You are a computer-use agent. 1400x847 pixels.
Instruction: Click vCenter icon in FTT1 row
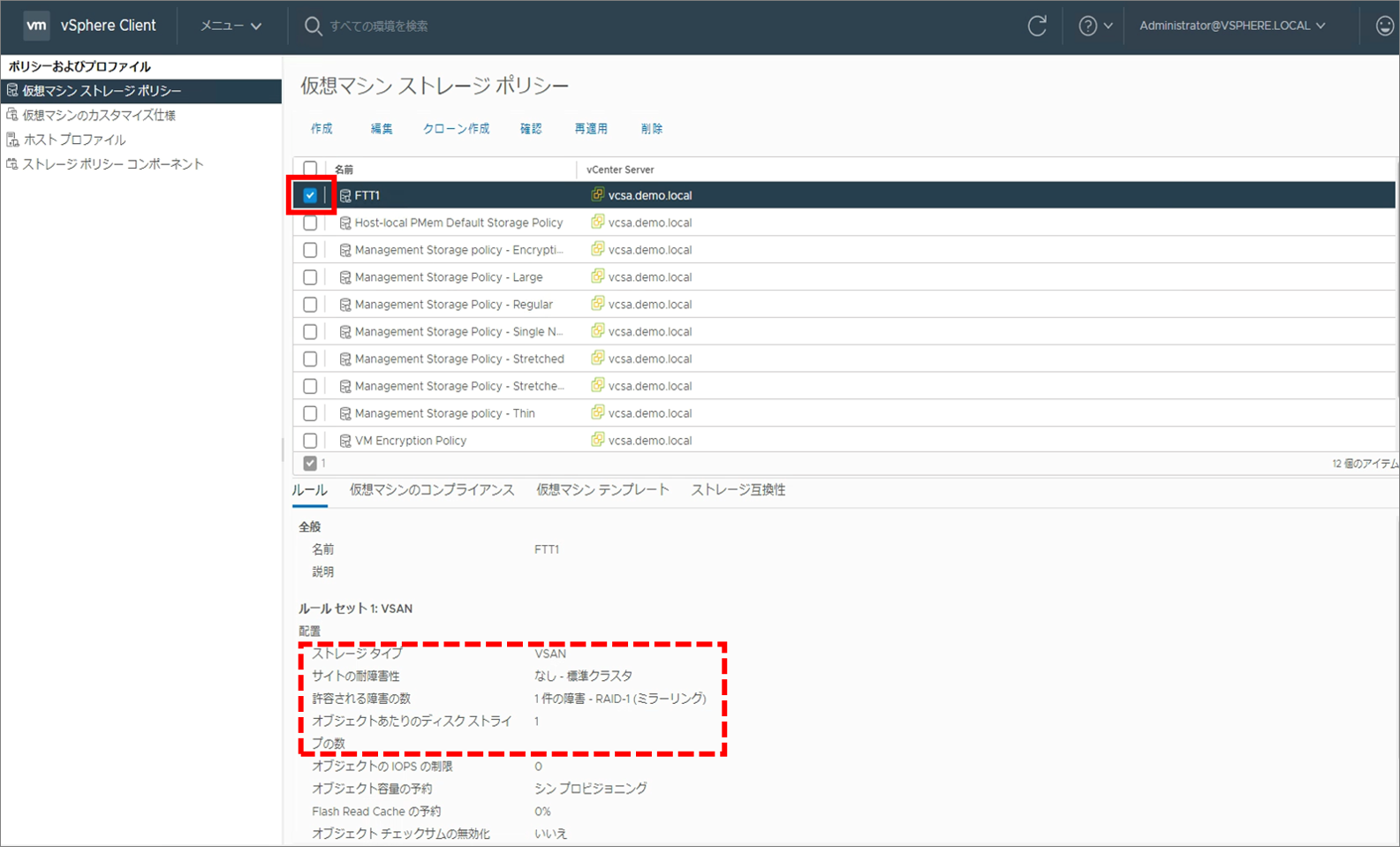point(598,194)
